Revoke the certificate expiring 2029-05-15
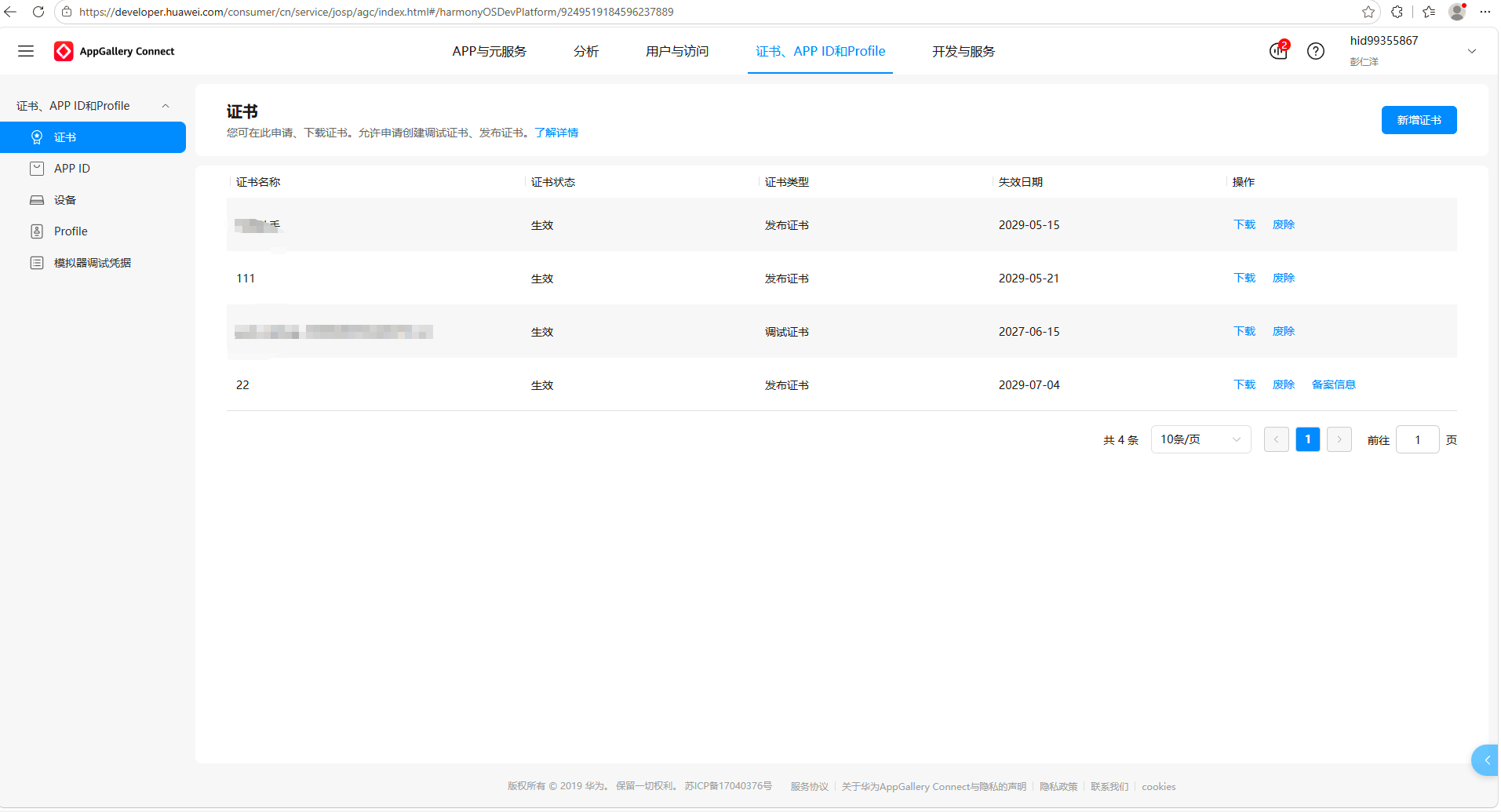Image resolution: width=1501 pixels, height=812 pixels. point(1284,224)
